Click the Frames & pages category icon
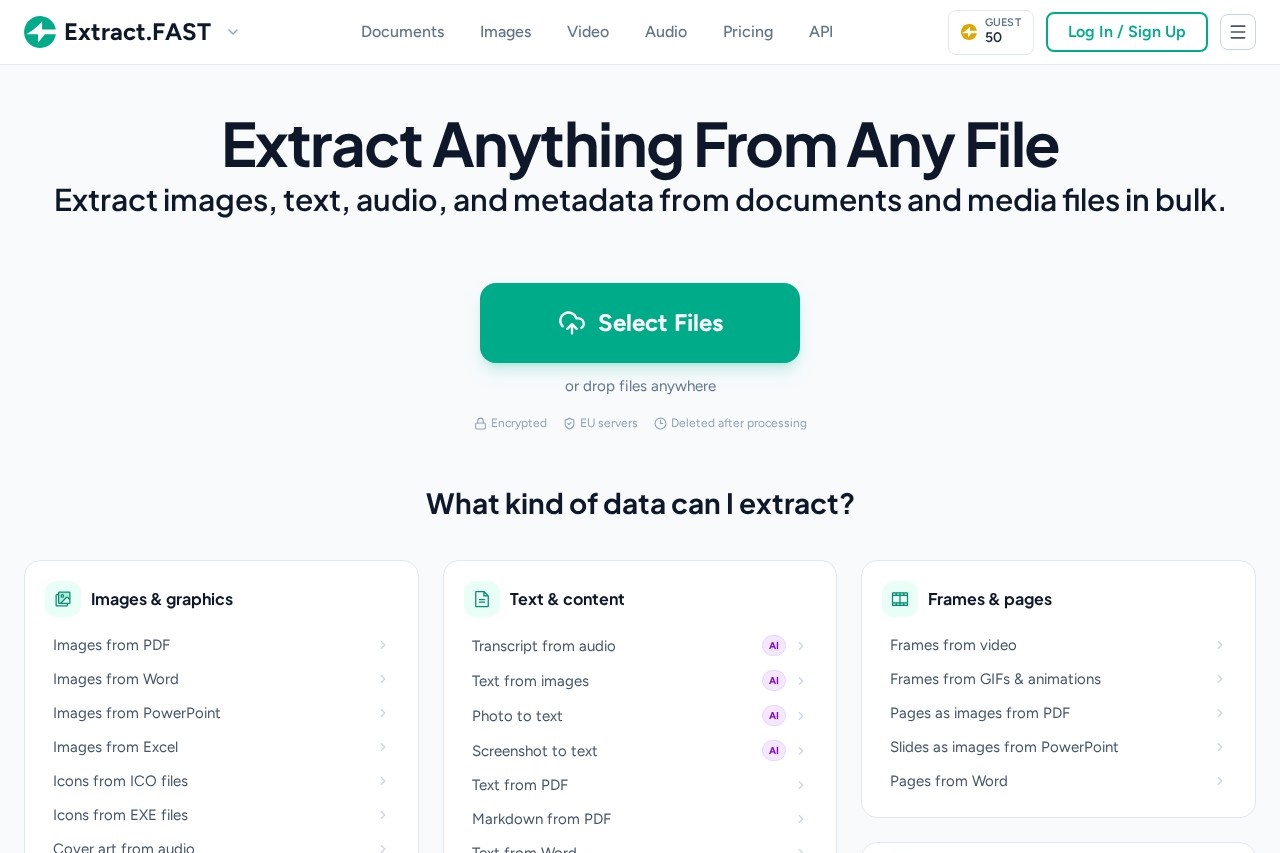Image resolution: width=1280 pixels, height=853 pixels. pyautogui.click(x=900, y=599)
